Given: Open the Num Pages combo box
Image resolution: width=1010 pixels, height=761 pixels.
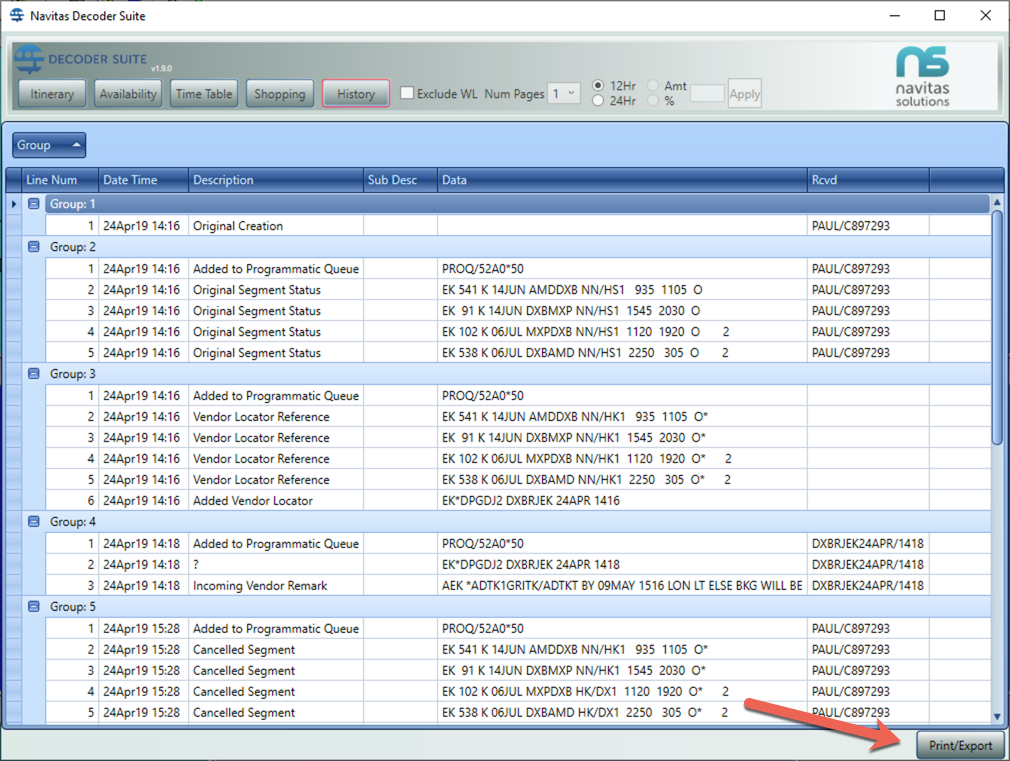Looking at the screenshot, I should 564,93.
